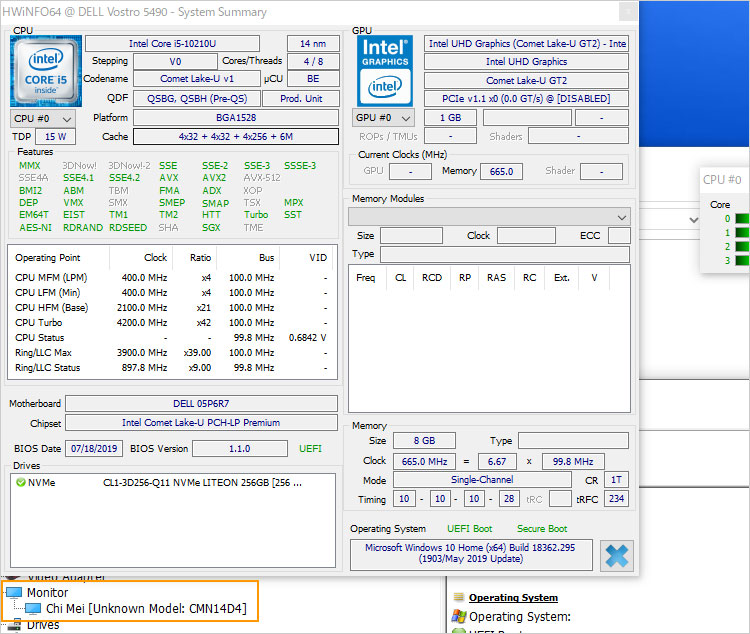Click the Secure Boot label
This screenshot has height=634, width=750.
pos(542,529)
